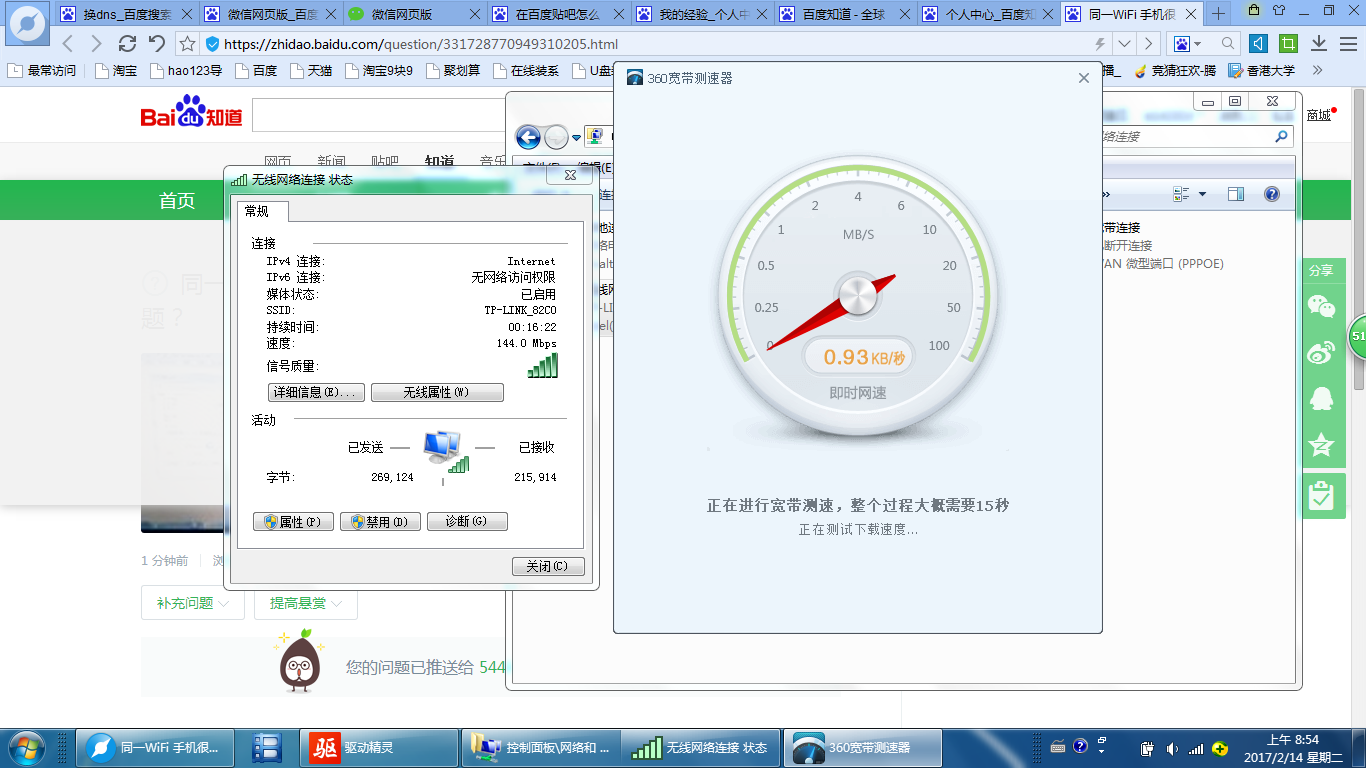Image resolution: width=1366 pixels, height=768 pixels.
Task: Open the Windows Start button
Action: (x=26, y=747)
